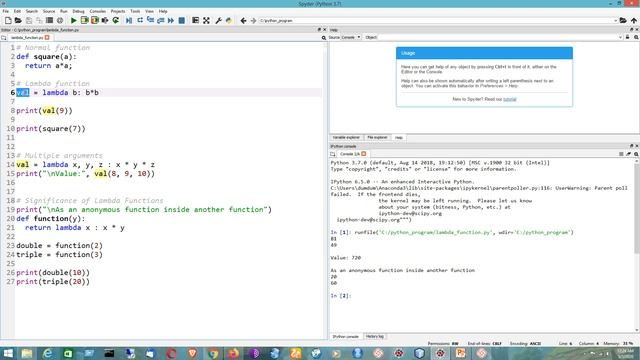Open File Explorer from taskbar
This screenshot has width=640, height=360.
[x=27, y=353]
